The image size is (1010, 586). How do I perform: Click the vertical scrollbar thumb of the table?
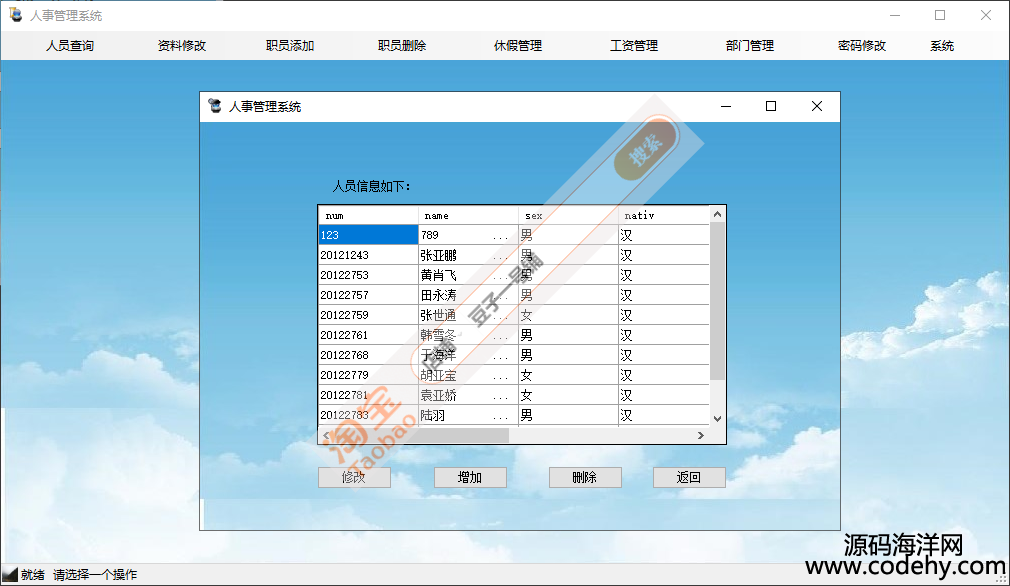click(718, 301)
